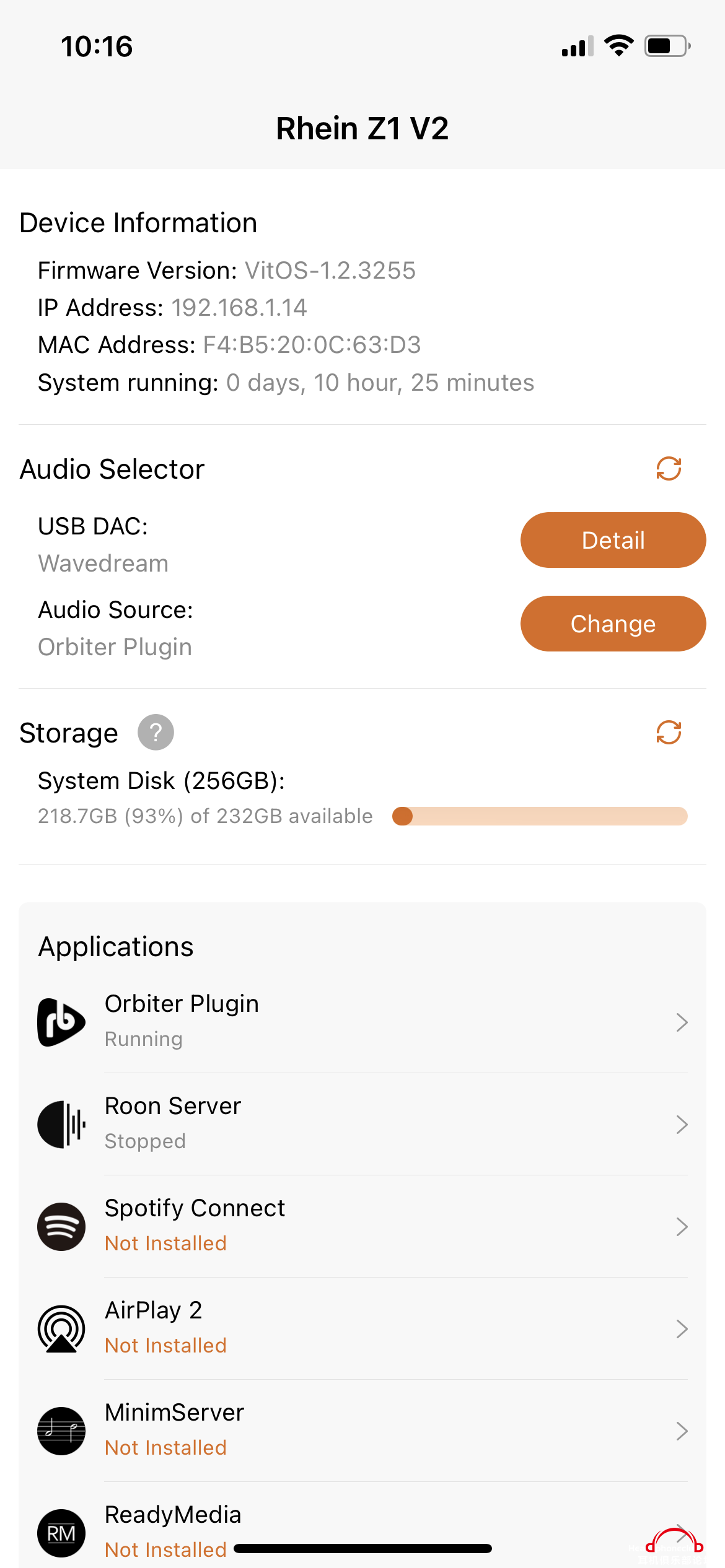Refresh the Storage information
Screen dimensions: 725x1568
(669, 733)
